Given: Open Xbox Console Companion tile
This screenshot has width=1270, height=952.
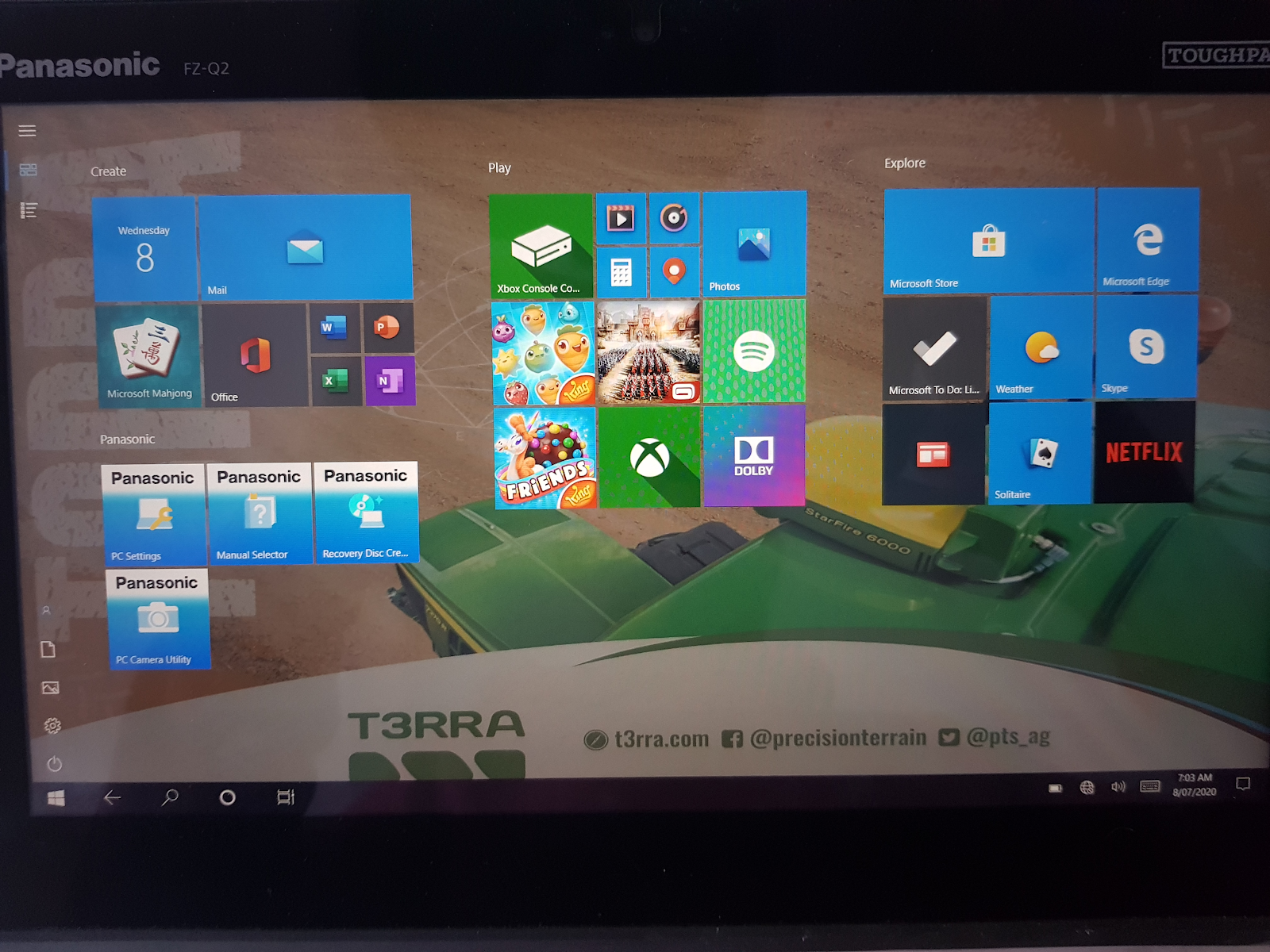Looking at the screenshot, I should (541, 246).
